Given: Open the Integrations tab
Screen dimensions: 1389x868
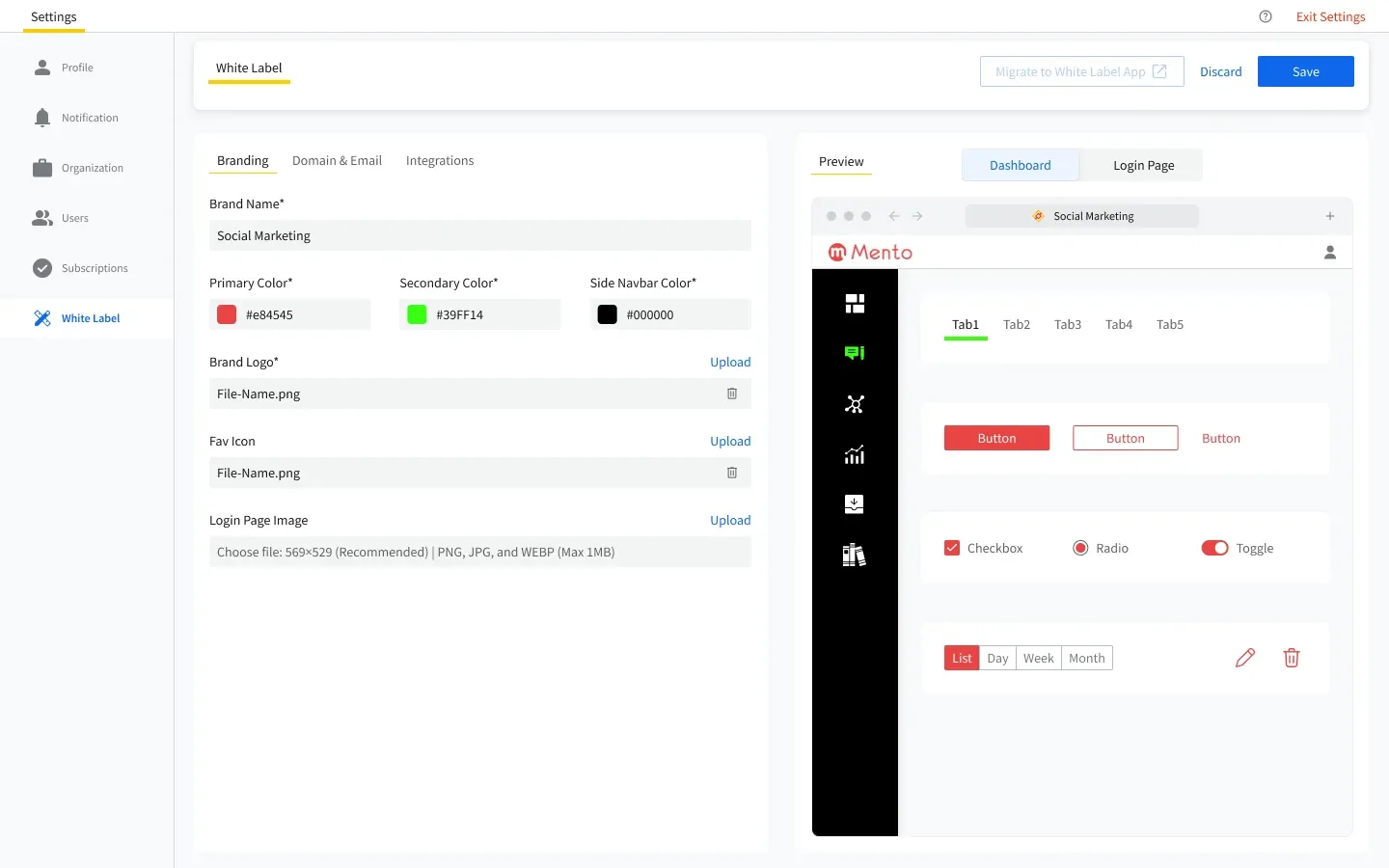Looking at the screenshot, I should coord(440,160).
